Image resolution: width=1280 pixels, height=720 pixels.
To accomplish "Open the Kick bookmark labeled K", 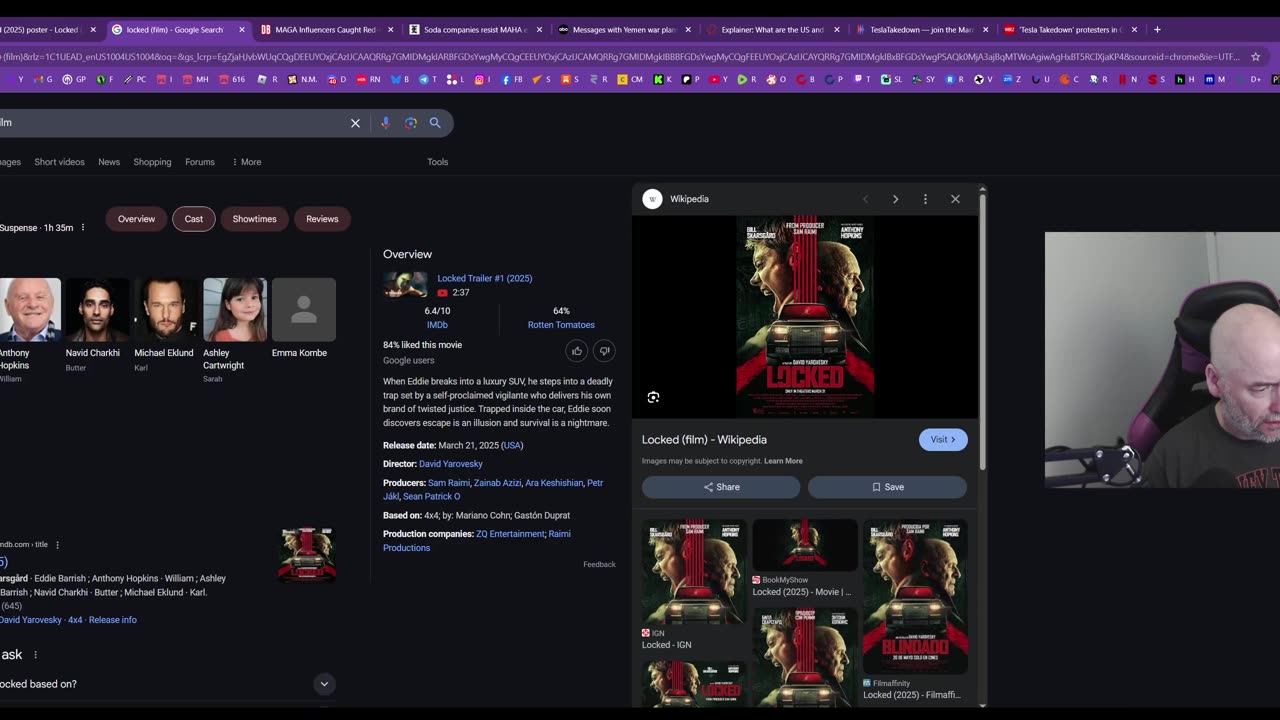I will pos(662,79).
